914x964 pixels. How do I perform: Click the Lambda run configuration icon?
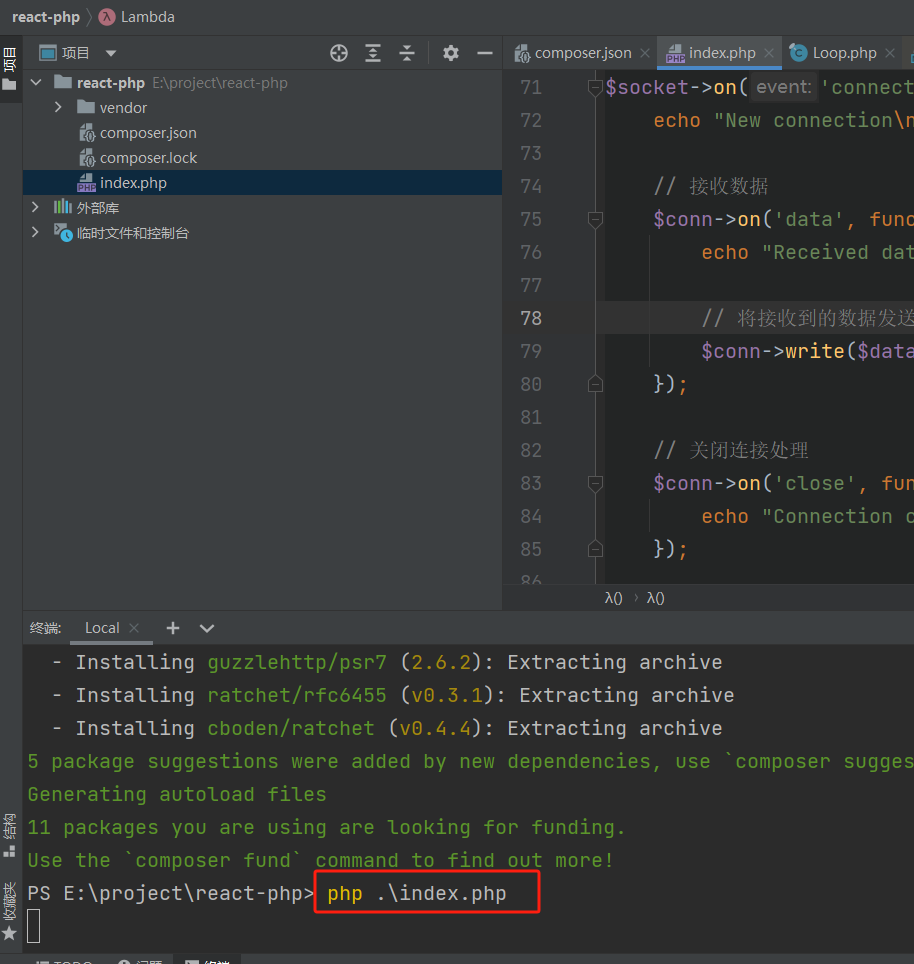click(x=108, y=16)
